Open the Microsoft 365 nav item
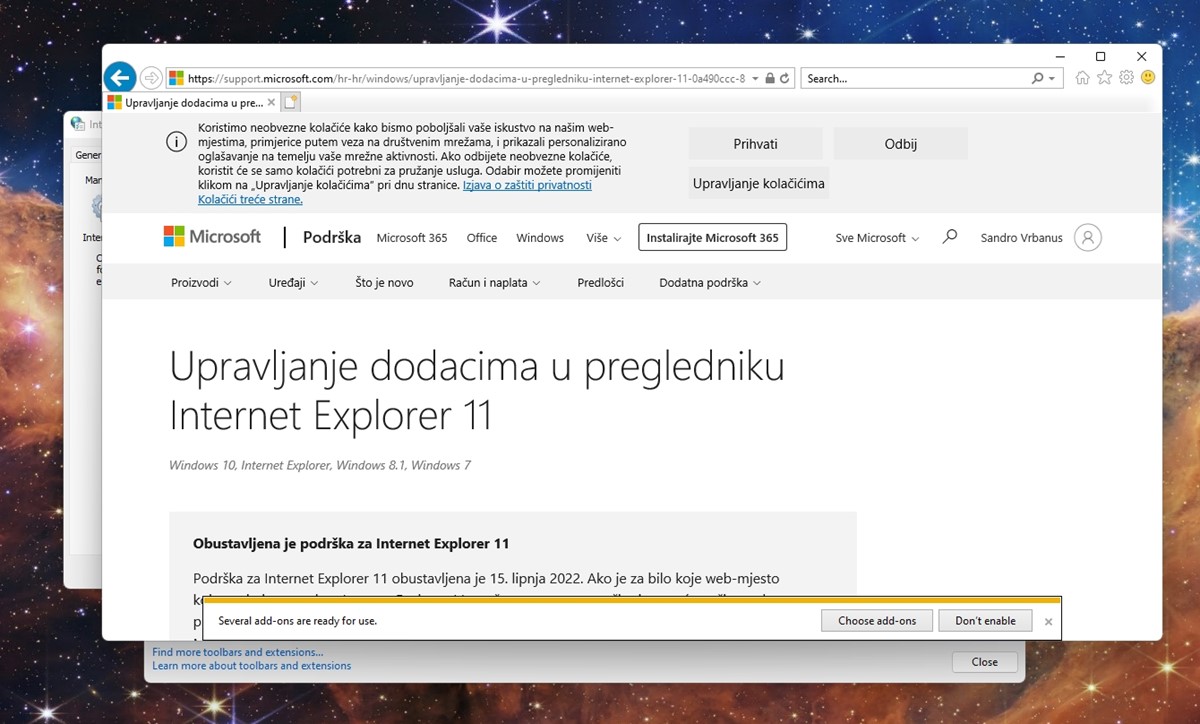The height and width of the screenshot is (724, 1200). [412, 238]
